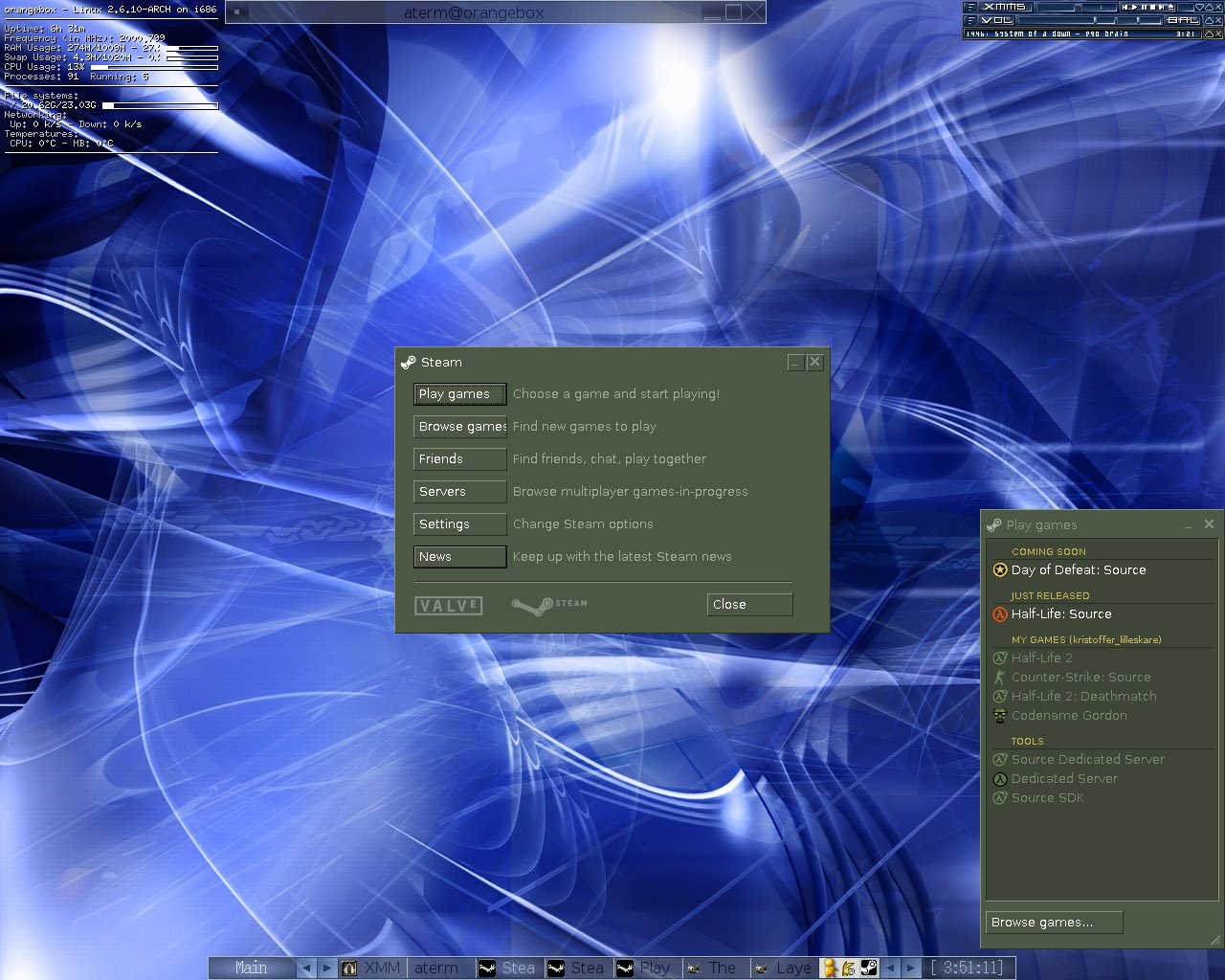The width and height of the screenshot is (1225, 980).
Task: Click the down-triangle button on XMMS top row
Action: coord(1200,7)
